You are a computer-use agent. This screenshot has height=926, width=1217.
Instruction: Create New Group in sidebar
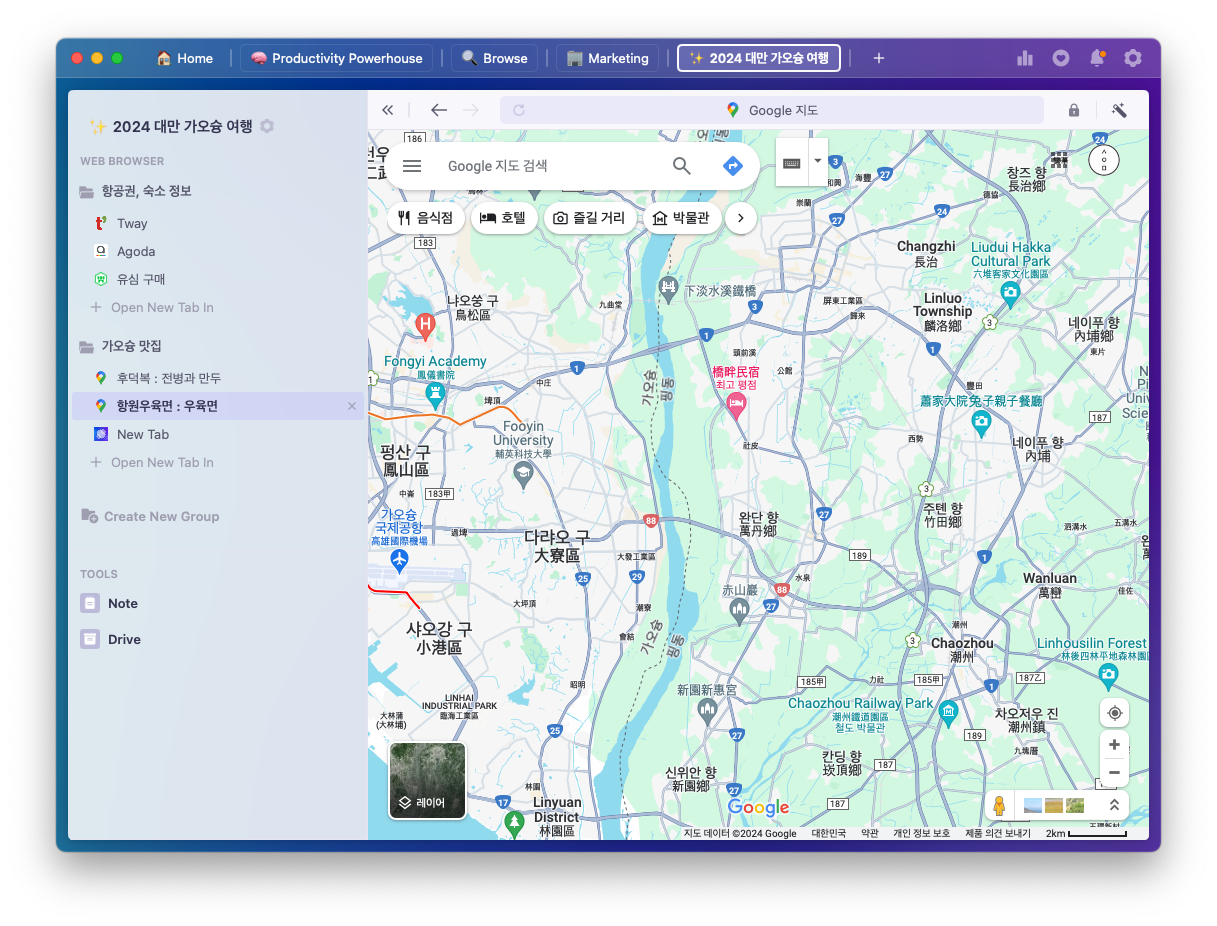click(150, 517)
